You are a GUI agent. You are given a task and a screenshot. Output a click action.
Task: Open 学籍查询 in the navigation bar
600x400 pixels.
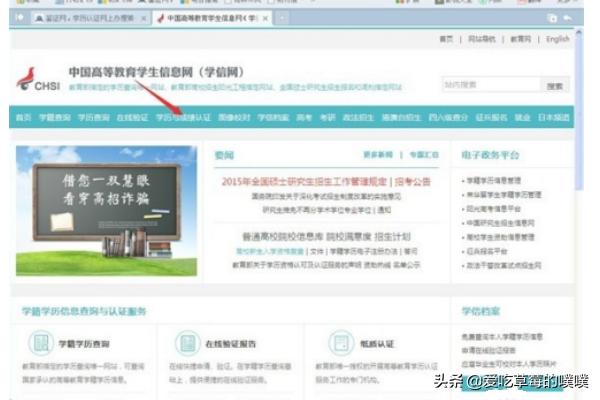click(x=54, y=117)
